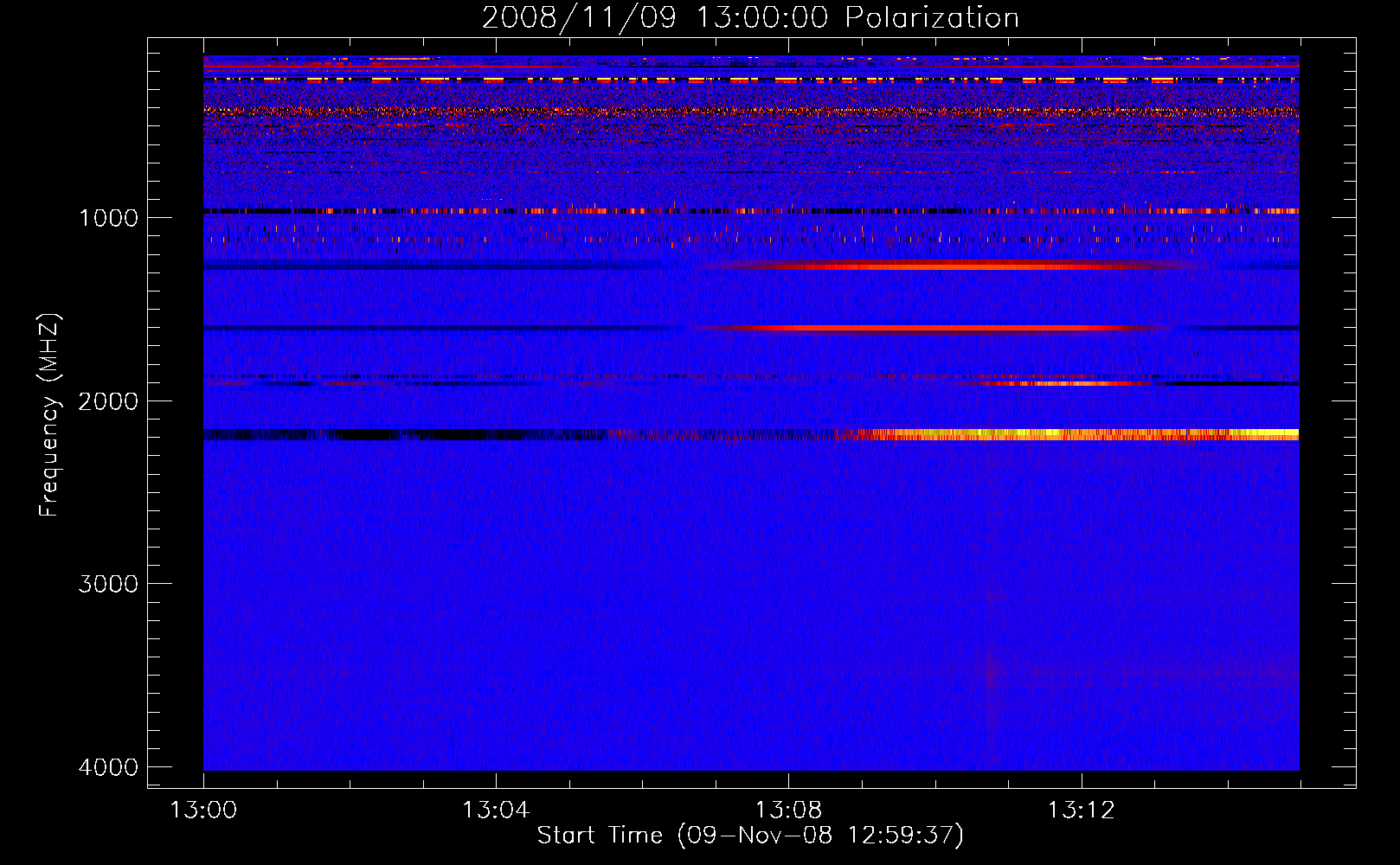Viewport: 1400px width, 865px height.
Task: Click the 2000 frequency tick label
Action: (108, 401)
